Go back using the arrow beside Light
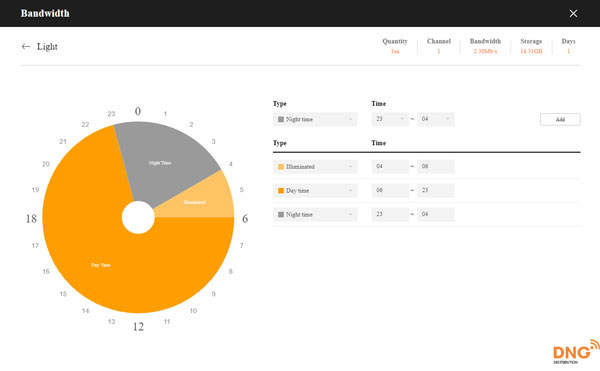The height and width of the screenshot is (371, 600). [x=26, y=47]
